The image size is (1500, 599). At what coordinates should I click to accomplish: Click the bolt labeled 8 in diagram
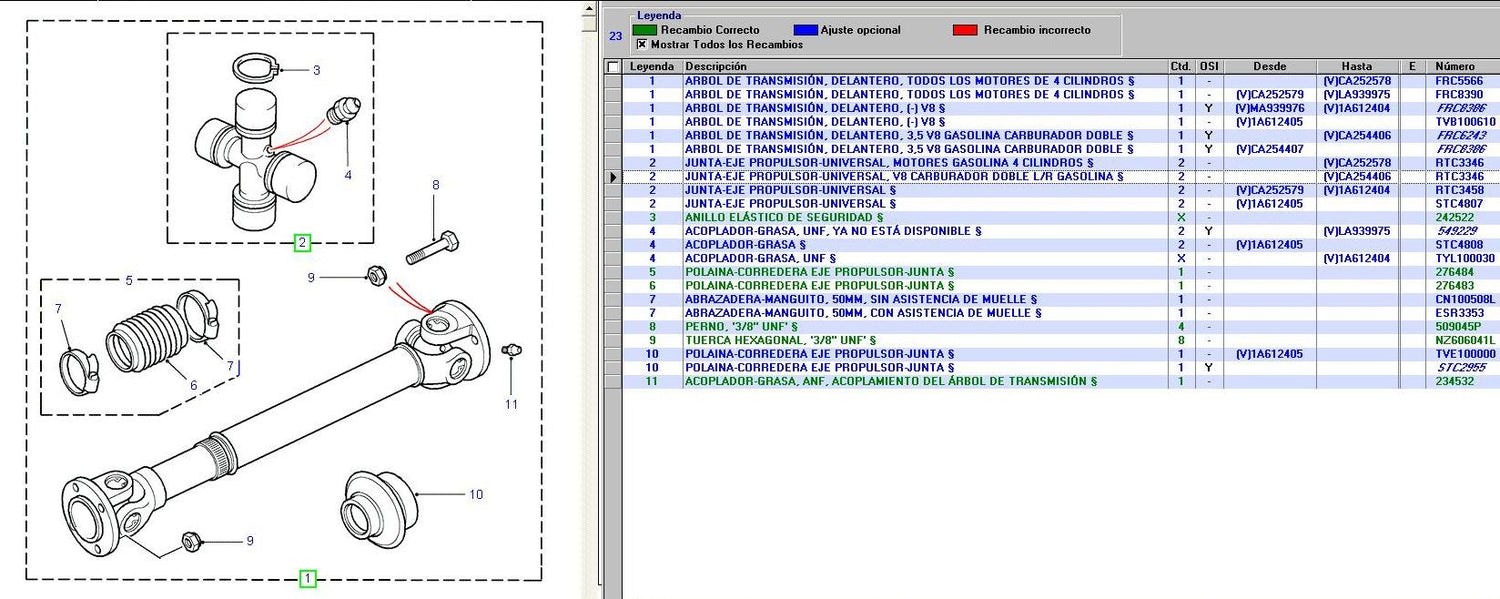[x=432, y=247]
